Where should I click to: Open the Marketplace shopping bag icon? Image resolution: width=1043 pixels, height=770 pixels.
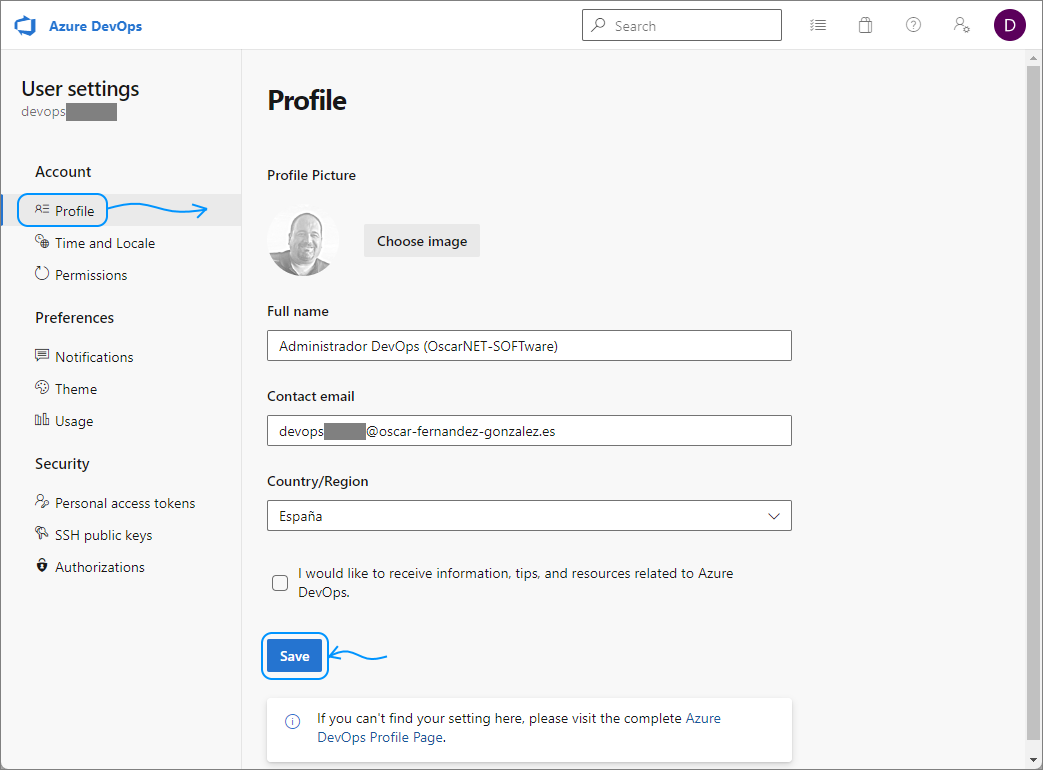[x=865, y=25]
